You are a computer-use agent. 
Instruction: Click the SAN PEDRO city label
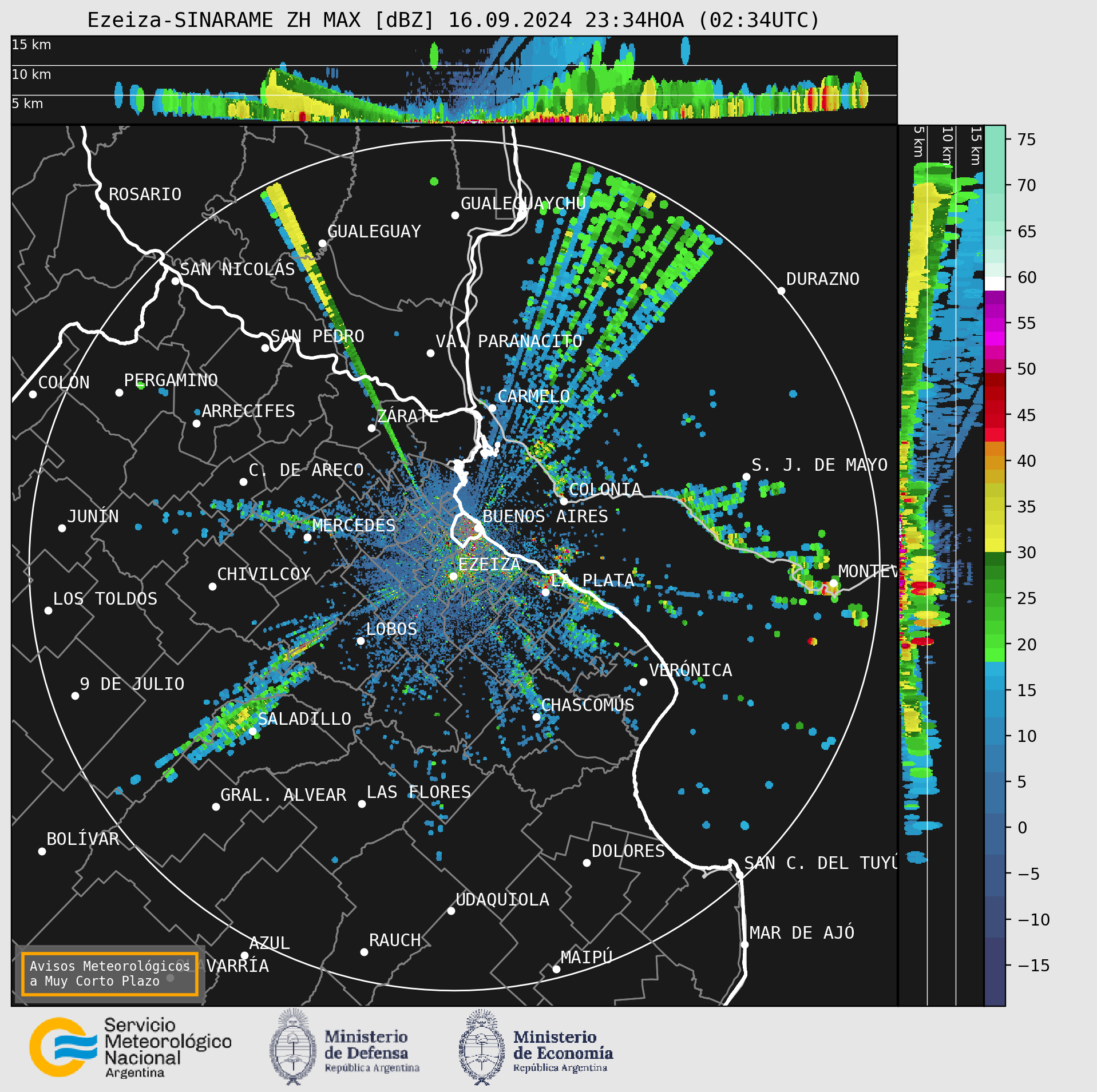click(x=318, y=336)
